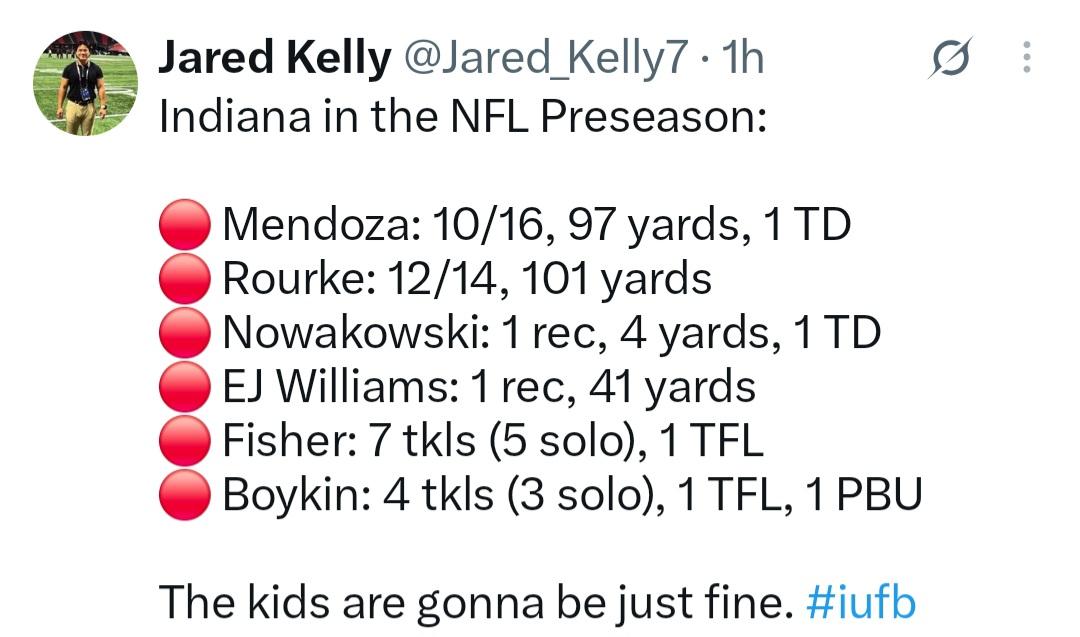Click the red circle beside Nowakowski
The image size is (1080, 637).
(x=185, y=333)
